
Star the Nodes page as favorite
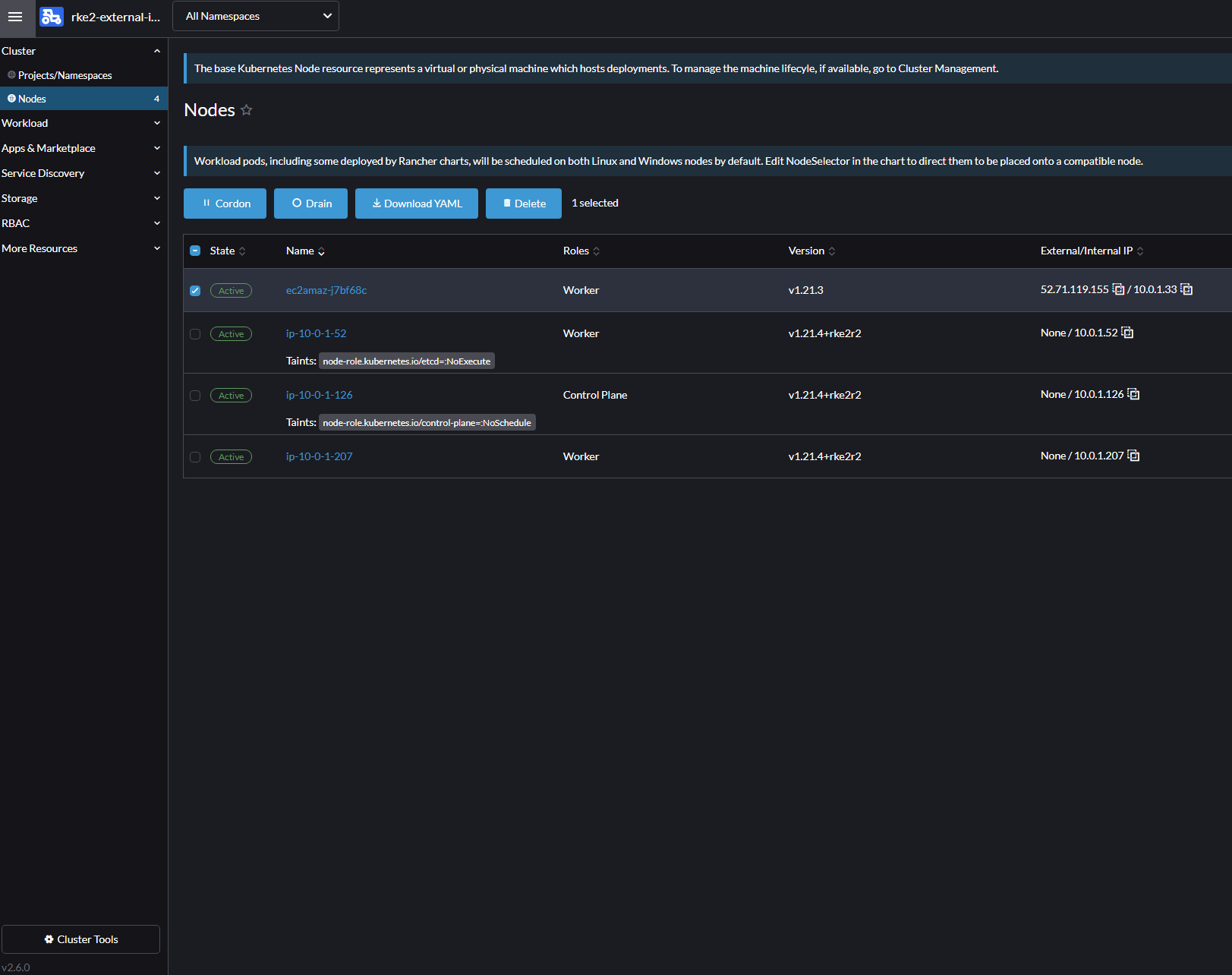click(x=246, y=109)
